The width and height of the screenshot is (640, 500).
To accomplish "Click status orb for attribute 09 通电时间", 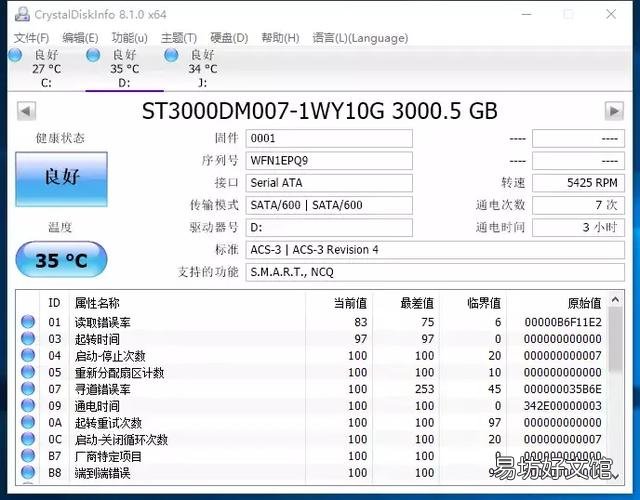I will (x=28, y=405).
